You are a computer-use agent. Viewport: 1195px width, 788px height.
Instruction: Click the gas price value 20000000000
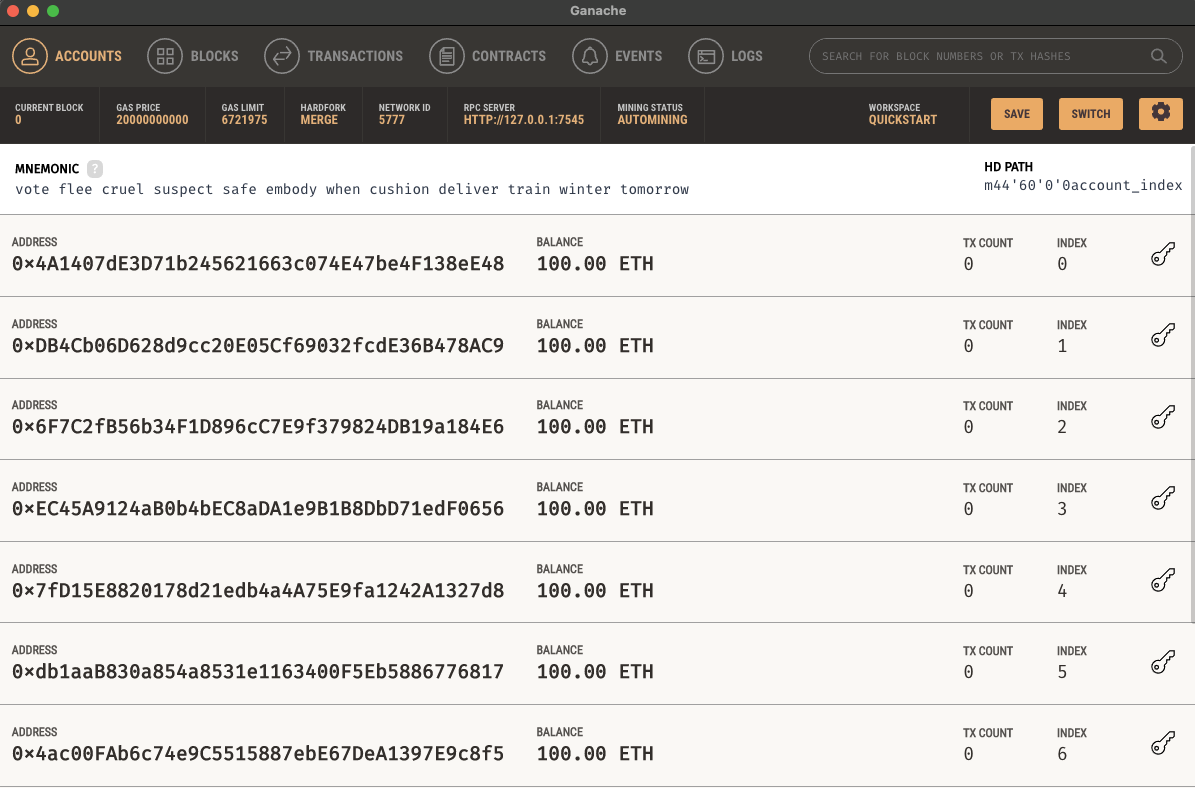pos(152,120)
